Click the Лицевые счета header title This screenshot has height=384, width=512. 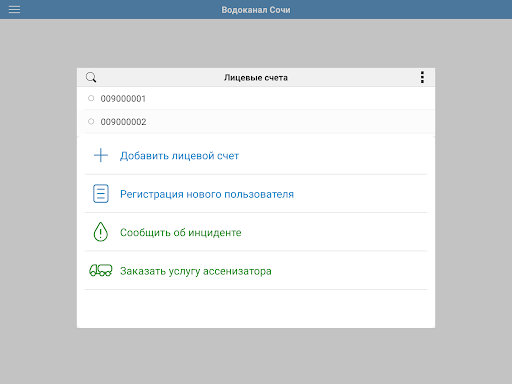coord(256,78)
